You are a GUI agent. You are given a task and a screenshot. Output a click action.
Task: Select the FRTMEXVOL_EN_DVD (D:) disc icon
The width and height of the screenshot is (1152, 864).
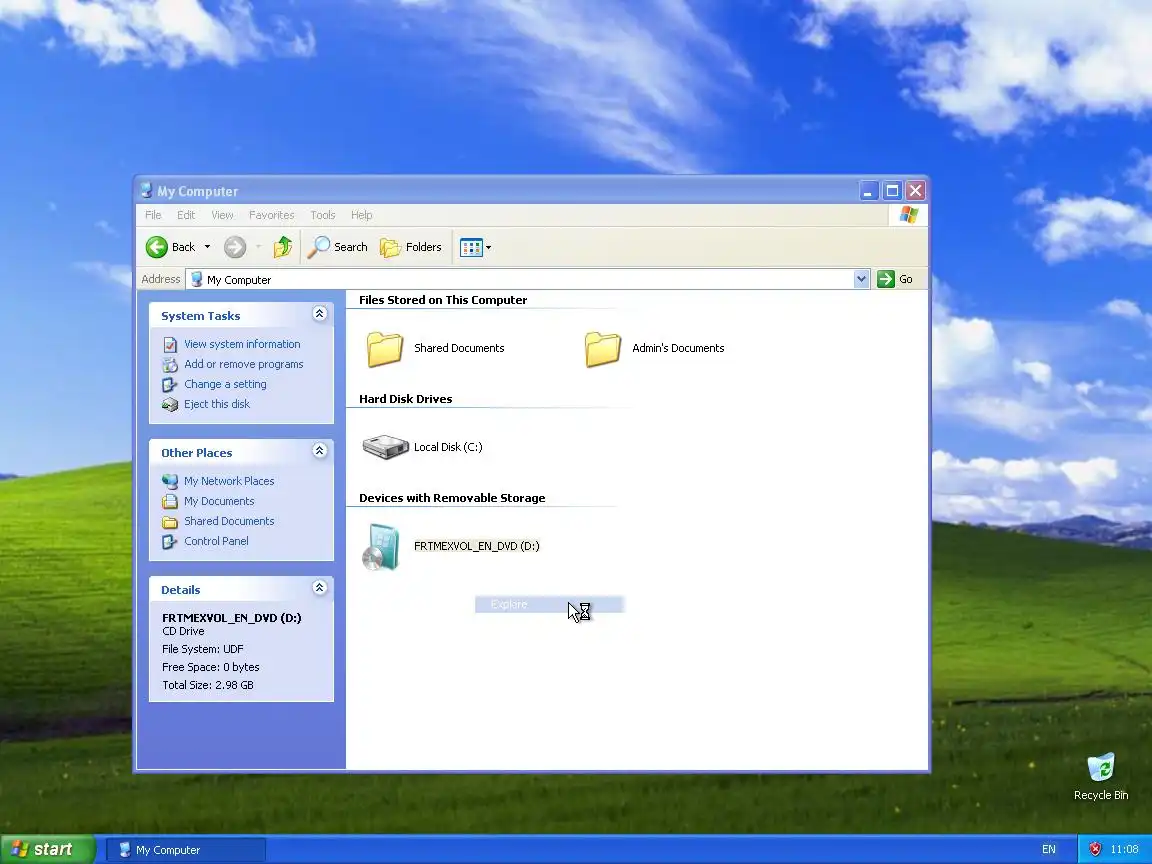click(x=381, y=547)
